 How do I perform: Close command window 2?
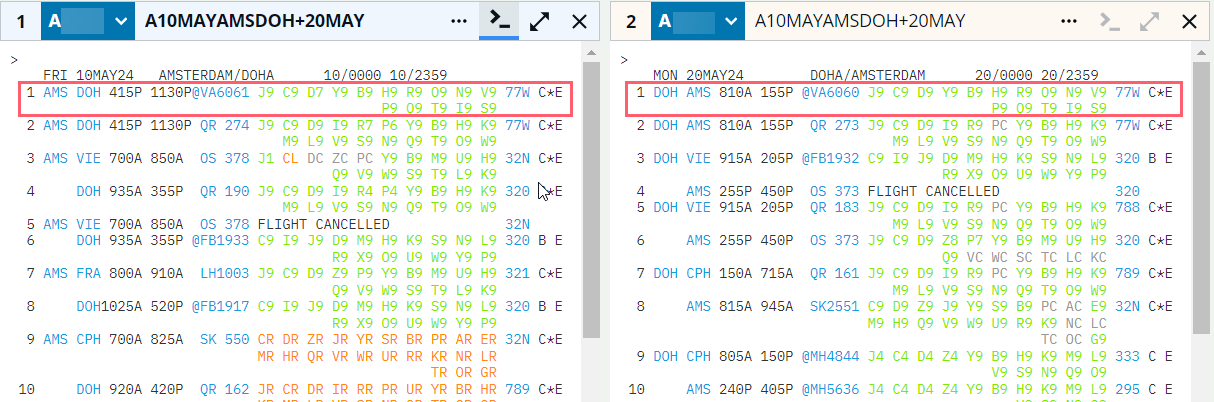click(x=1189, y=21)
